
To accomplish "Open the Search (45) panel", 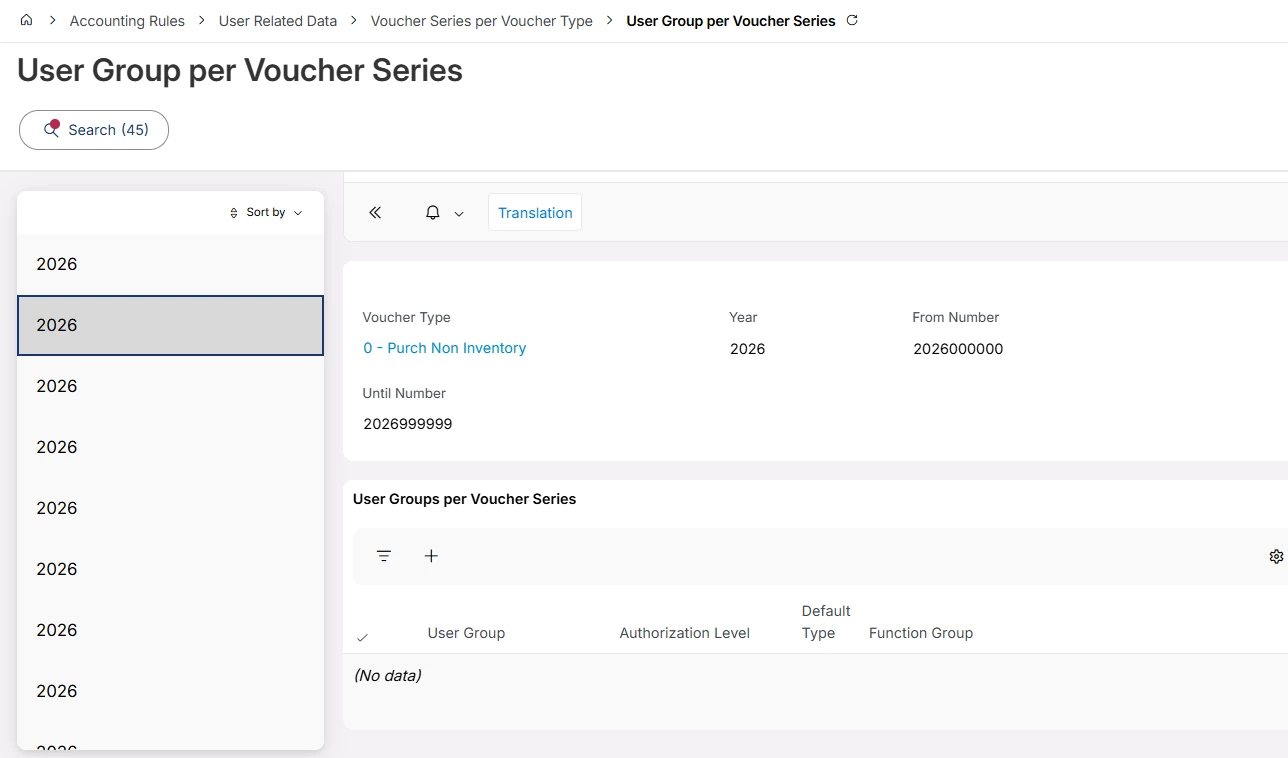I will (x=94, y=130).
